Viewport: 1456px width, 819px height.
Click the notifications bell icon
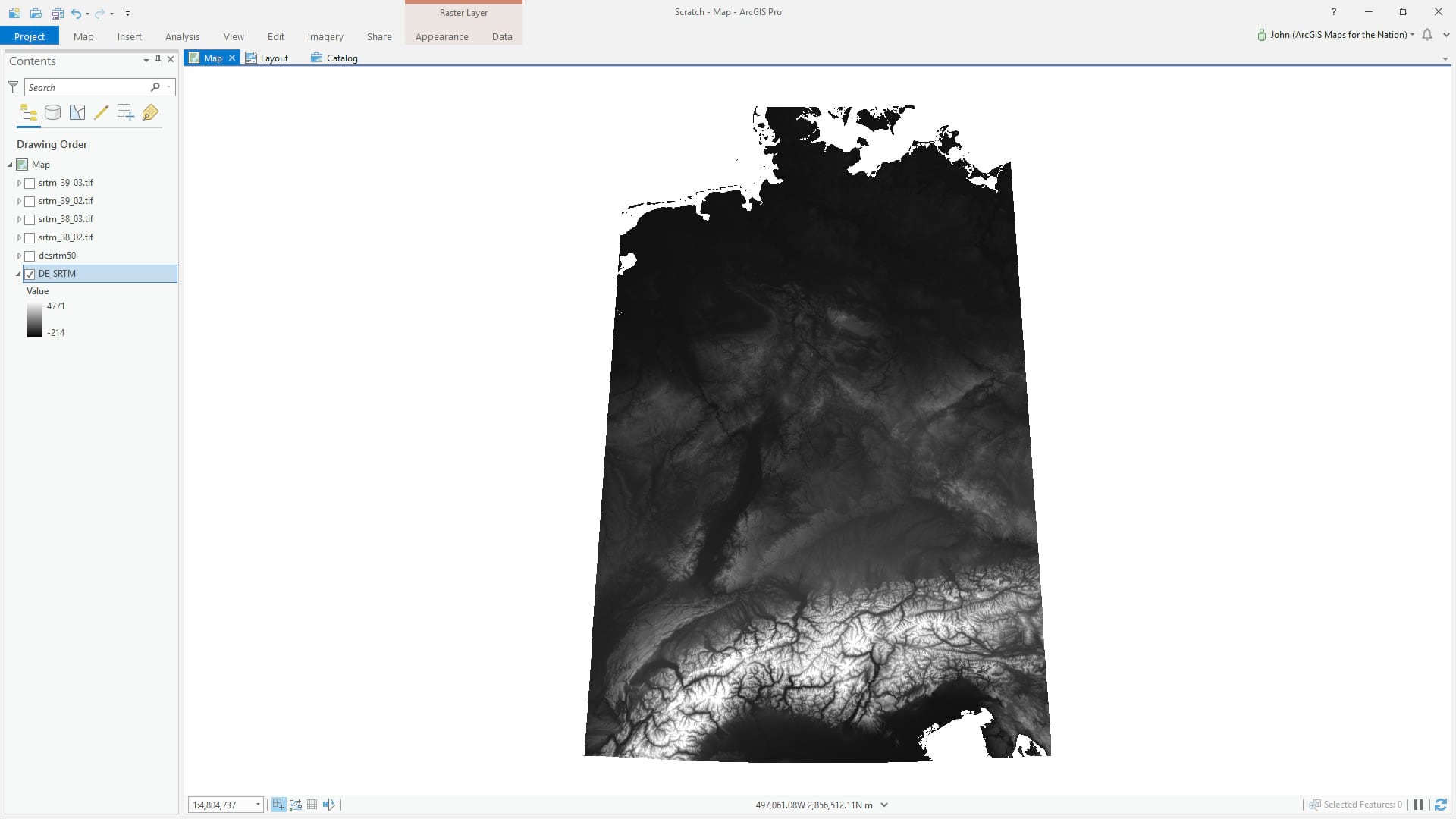[1427, 35]
